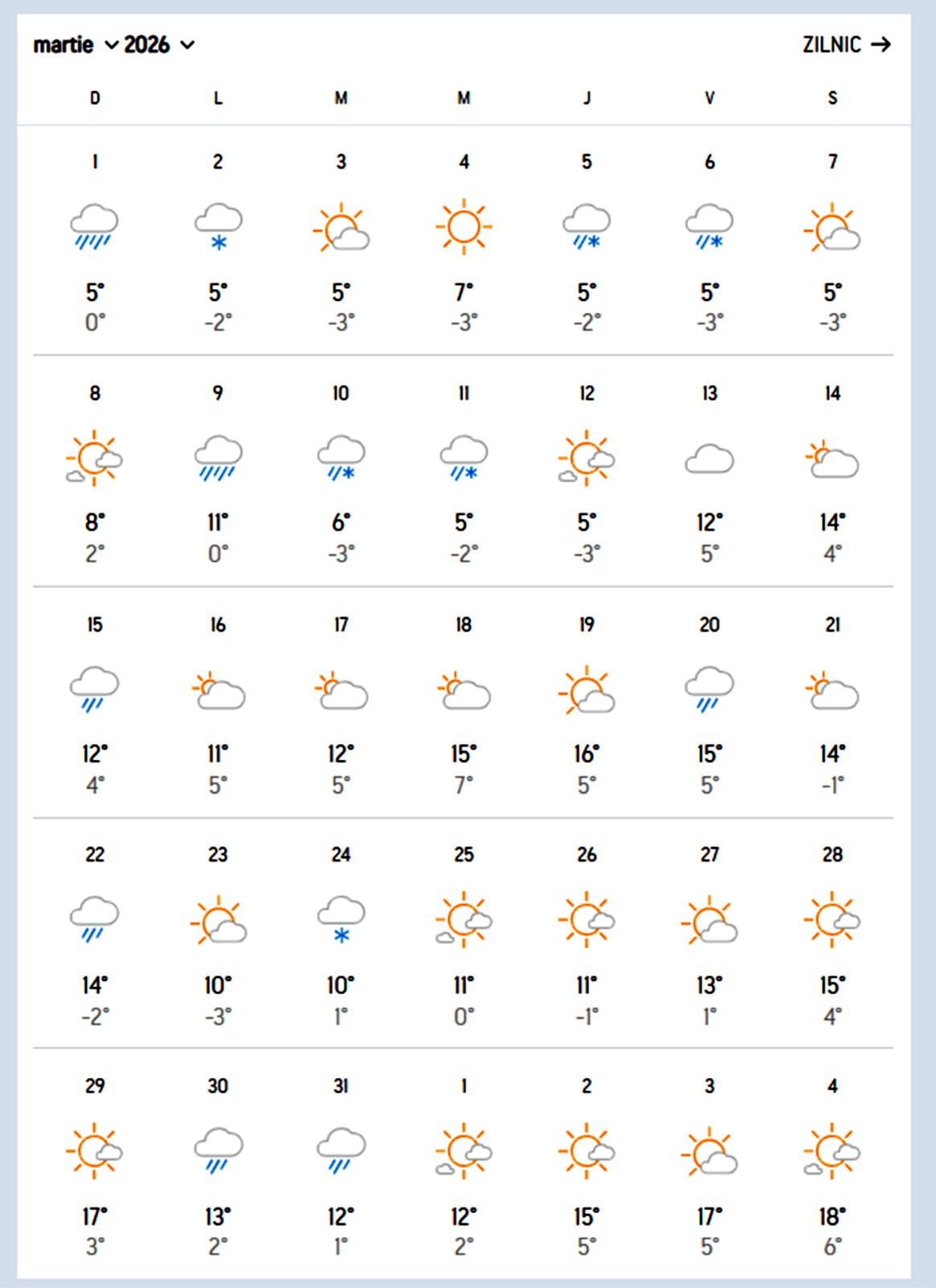This screenshot has height=1288, width=936.
Task: Click the rain icon for March 1
Action: click(94, 226)
